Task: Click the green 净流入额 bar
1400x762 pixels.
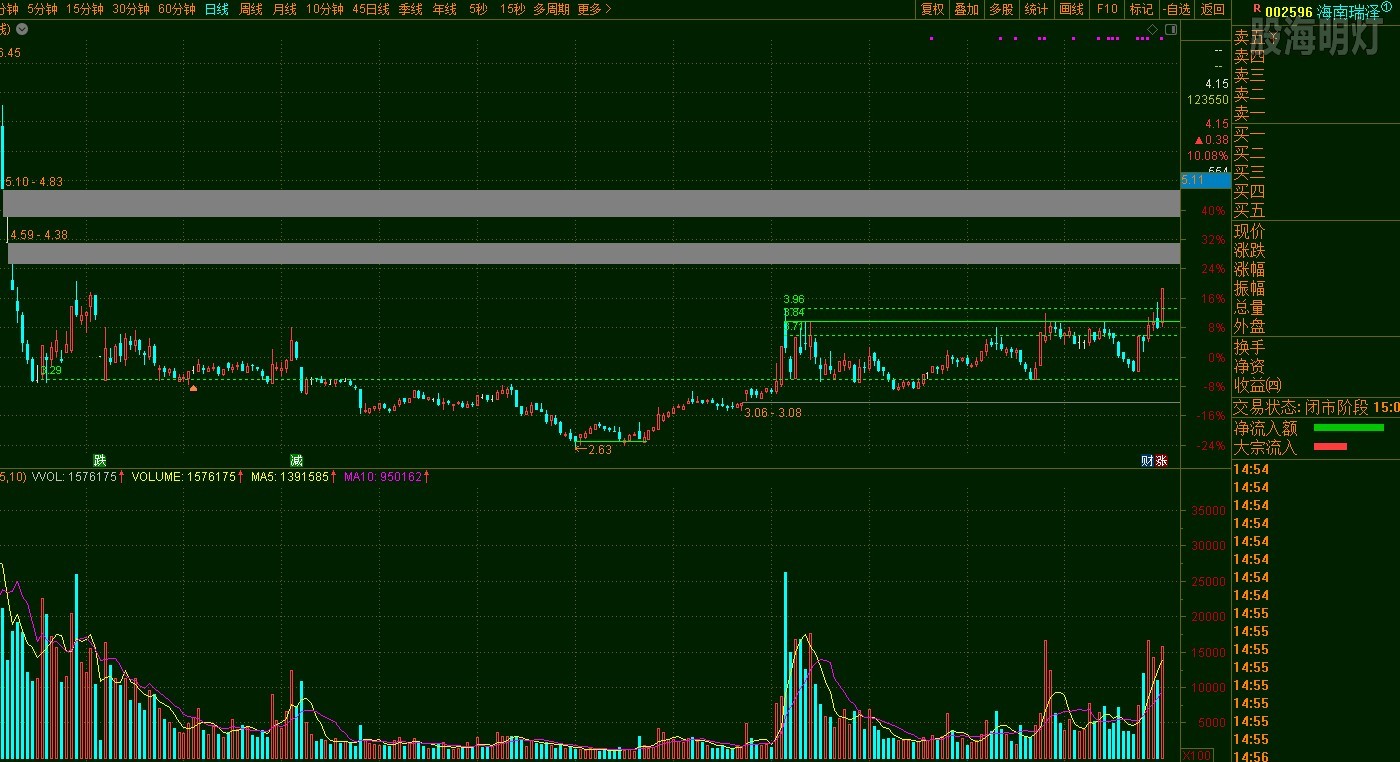Action: click(x=1348, y=428)
